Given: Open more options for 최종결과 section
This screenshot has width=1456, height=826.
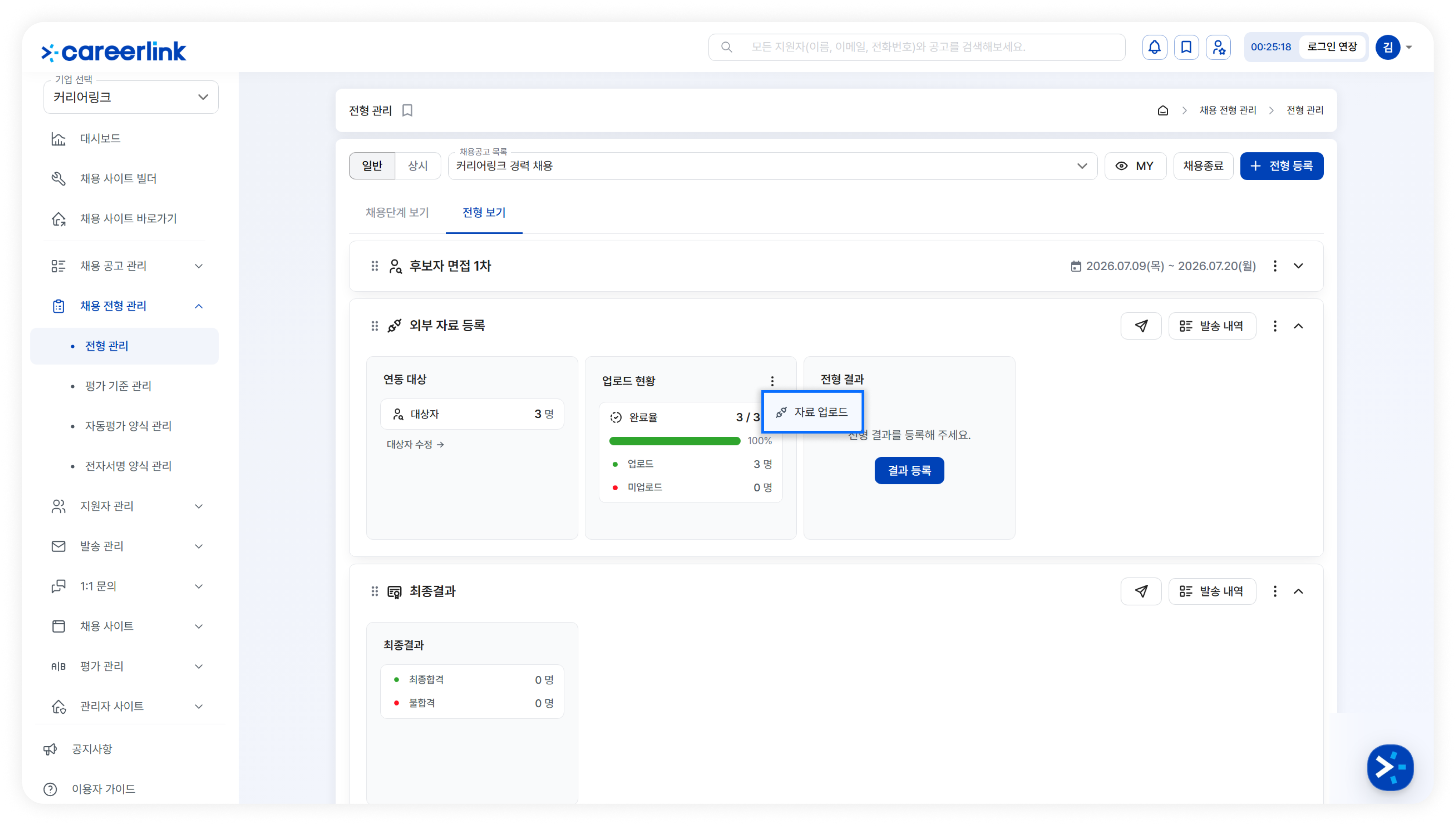Looking at the screenshot, I should [x=1275, y=591].
